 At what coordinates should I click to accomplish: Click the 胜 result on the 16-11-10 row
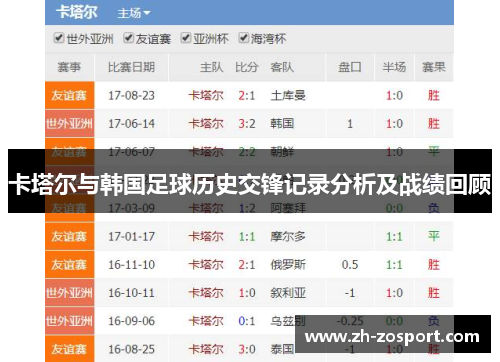coord(434,265)
